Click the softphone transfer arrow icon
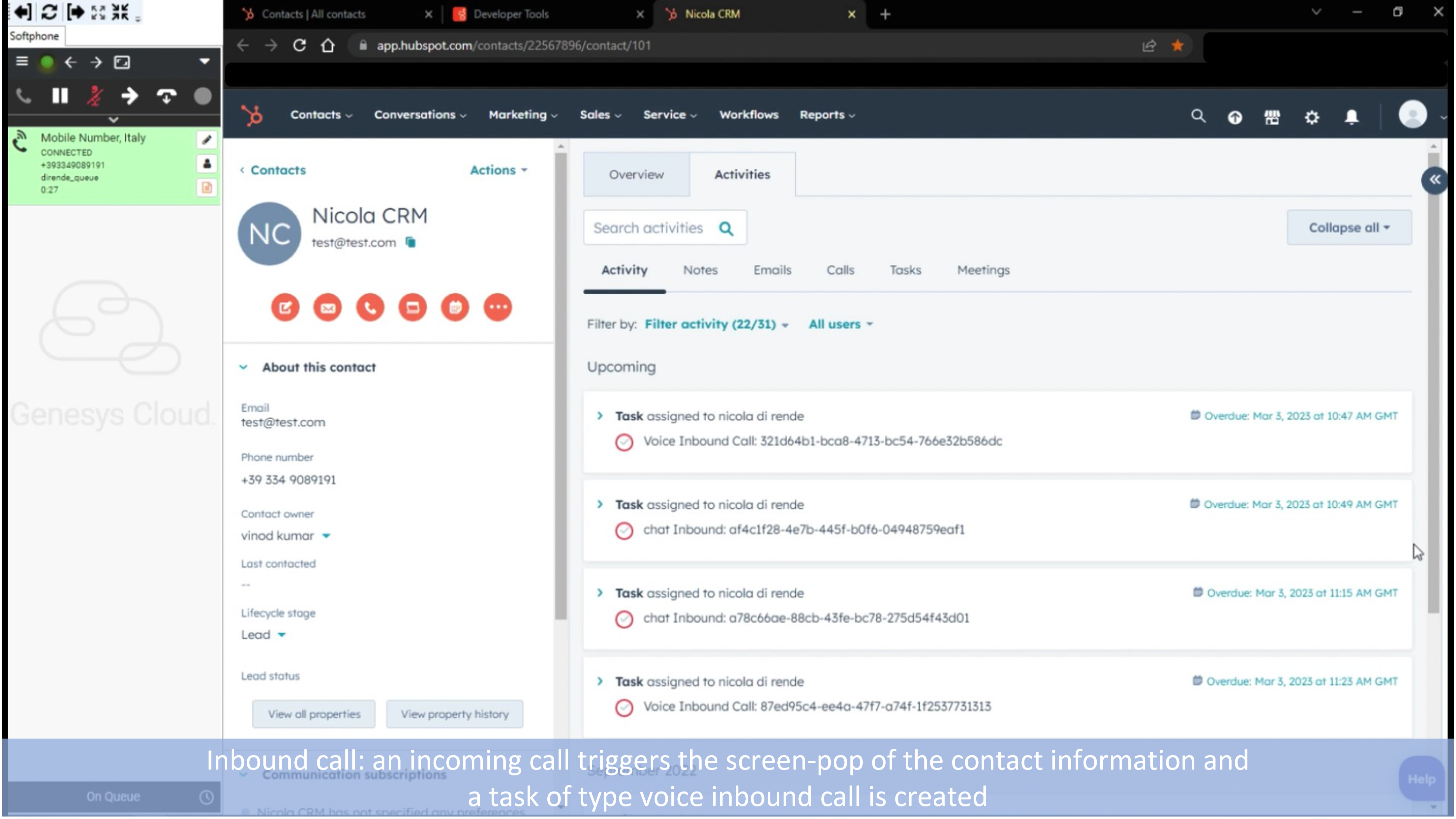The width and height of the screenshot is (1456, 819). coord(129,96)
